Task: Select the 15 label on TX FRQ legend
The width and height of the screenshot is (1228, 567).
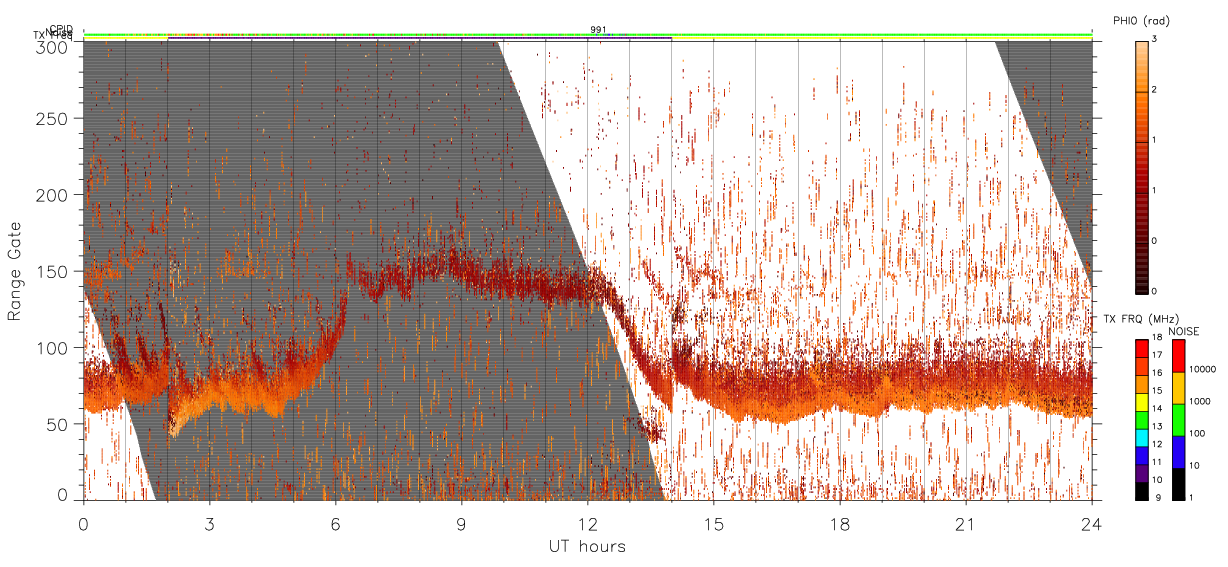Action: click(1157, 391)
